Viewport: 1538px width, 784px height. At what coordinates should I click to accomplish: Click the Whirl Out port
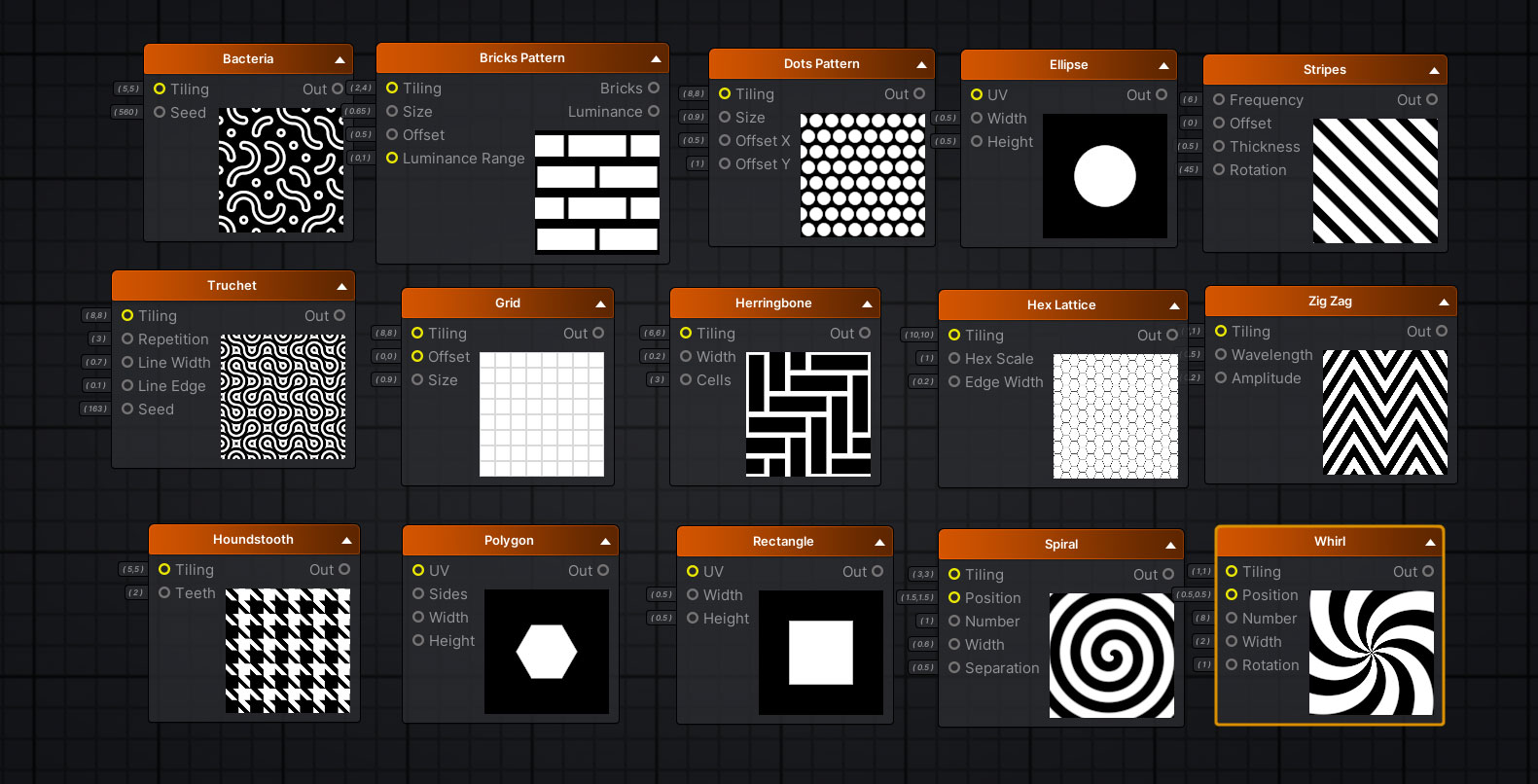pyautogui.click(x=1429, y=571)
